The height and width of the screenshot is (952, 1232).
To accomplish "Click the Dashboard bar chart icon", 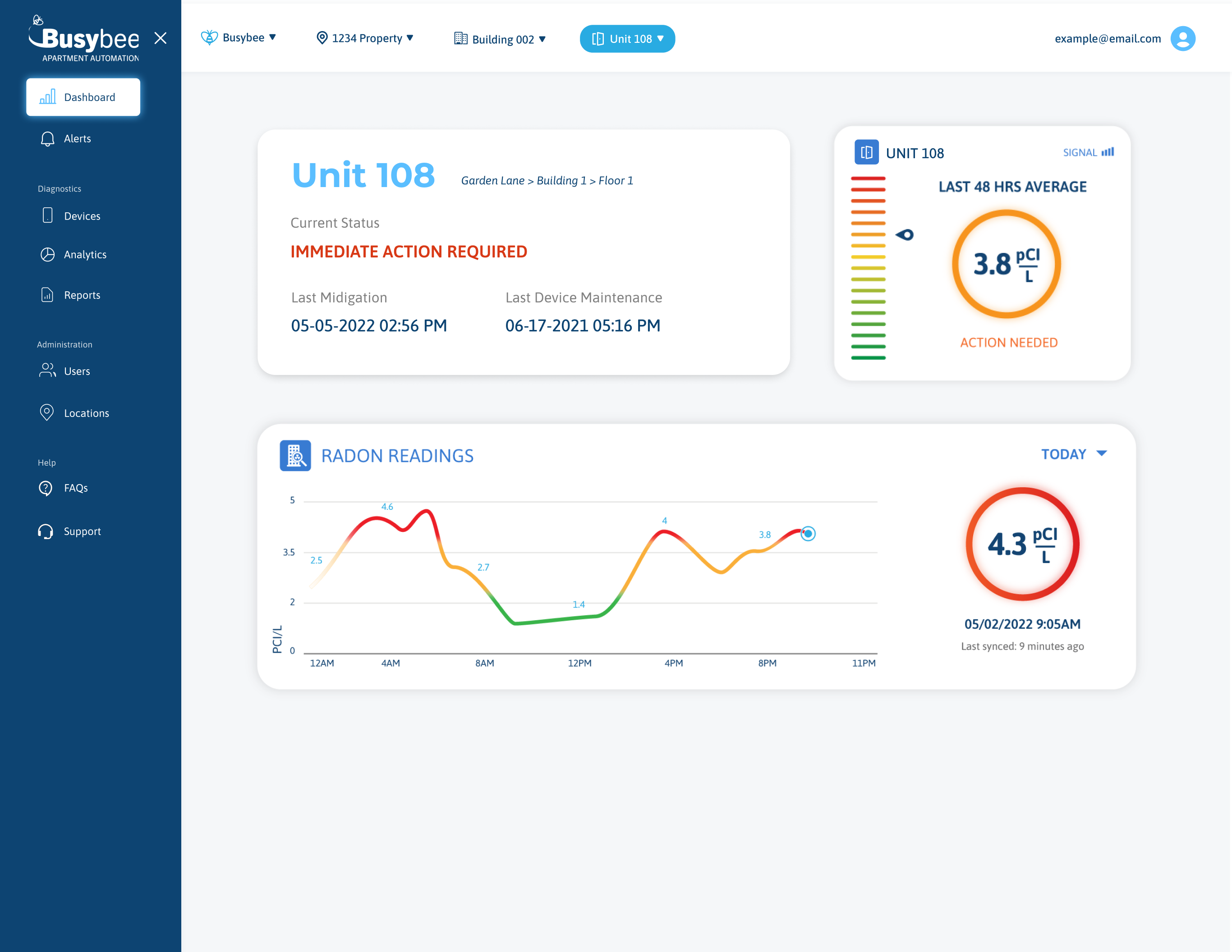I will (x=47, y=96).
